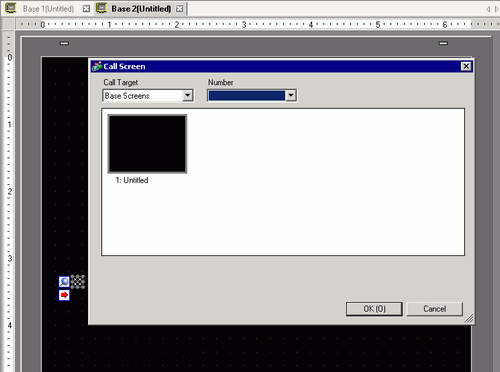The height and width of the screenshot is (372, 500).
Task: Click the Base 1 tab screen icon
Action: click(11, 8)
